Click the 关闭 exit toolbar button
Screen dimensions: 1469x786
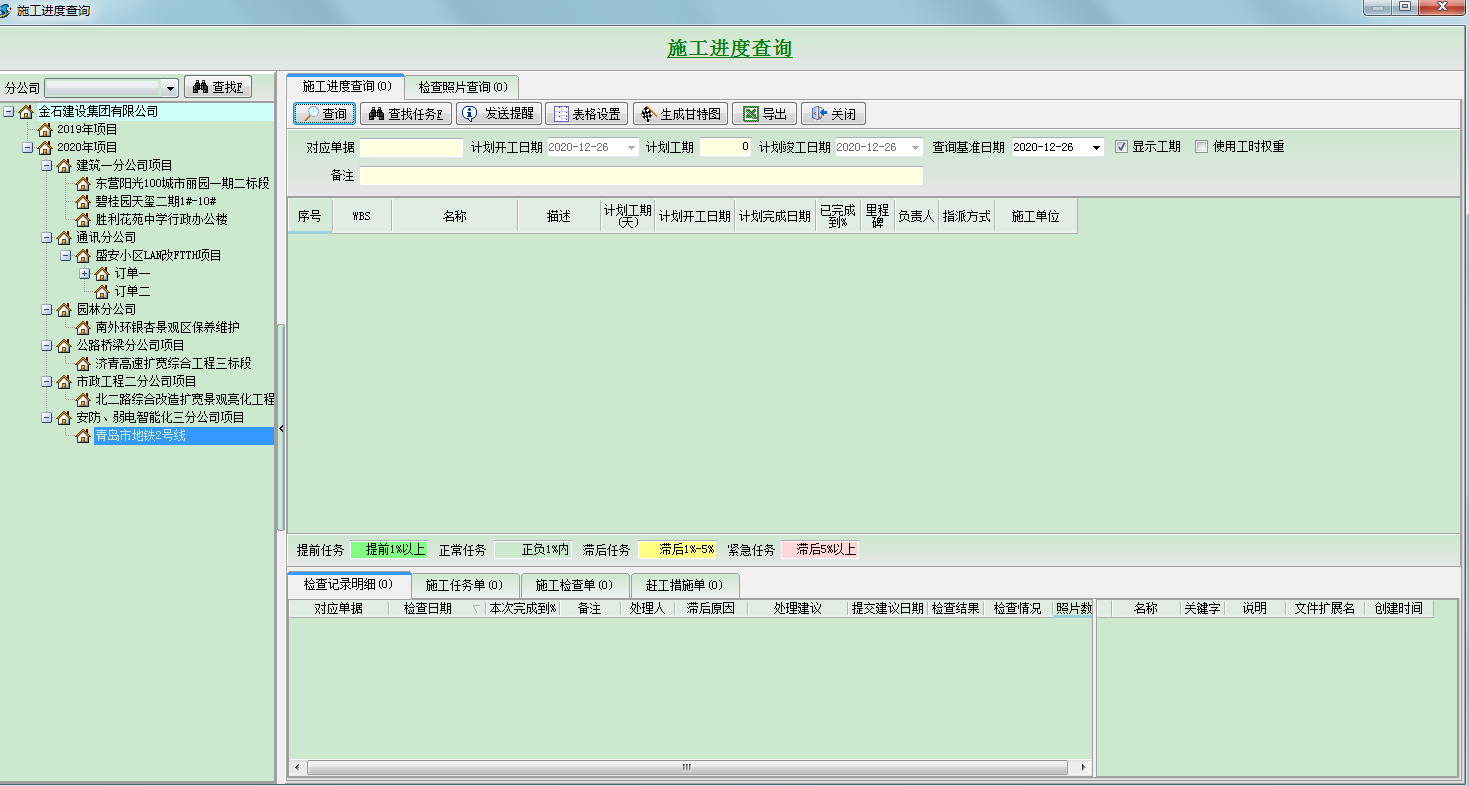pyautogui.click(x=833, y=114)
